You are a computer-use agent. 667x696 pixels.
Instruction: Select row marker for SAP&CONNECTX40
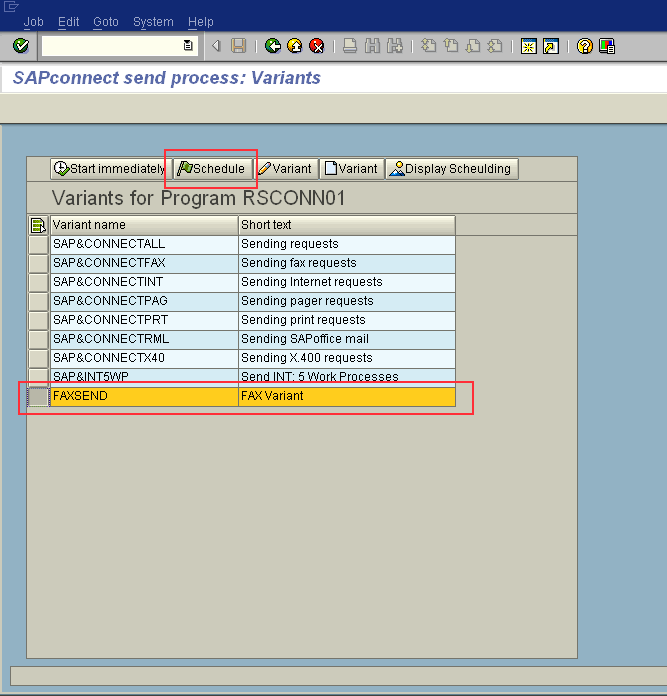[x=39, y=359]
